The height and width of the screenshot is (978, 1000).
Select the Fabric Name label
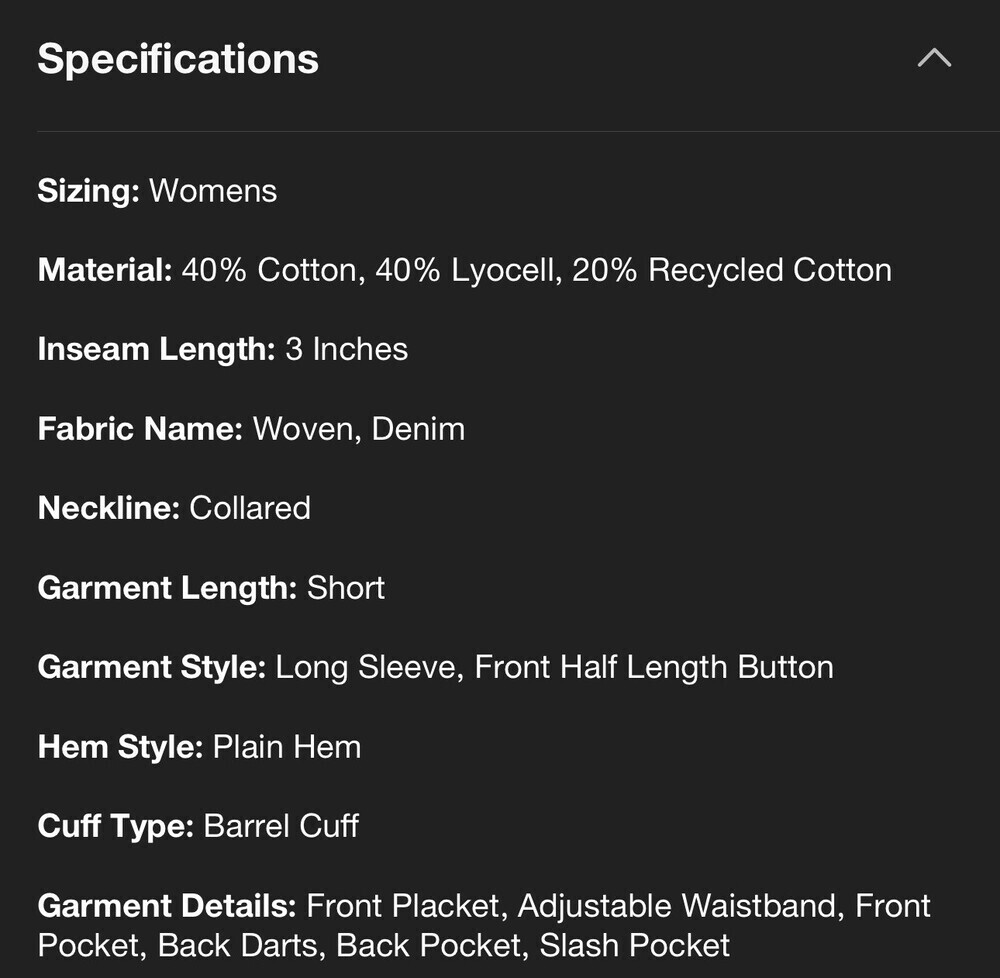[x=140, y=428]
